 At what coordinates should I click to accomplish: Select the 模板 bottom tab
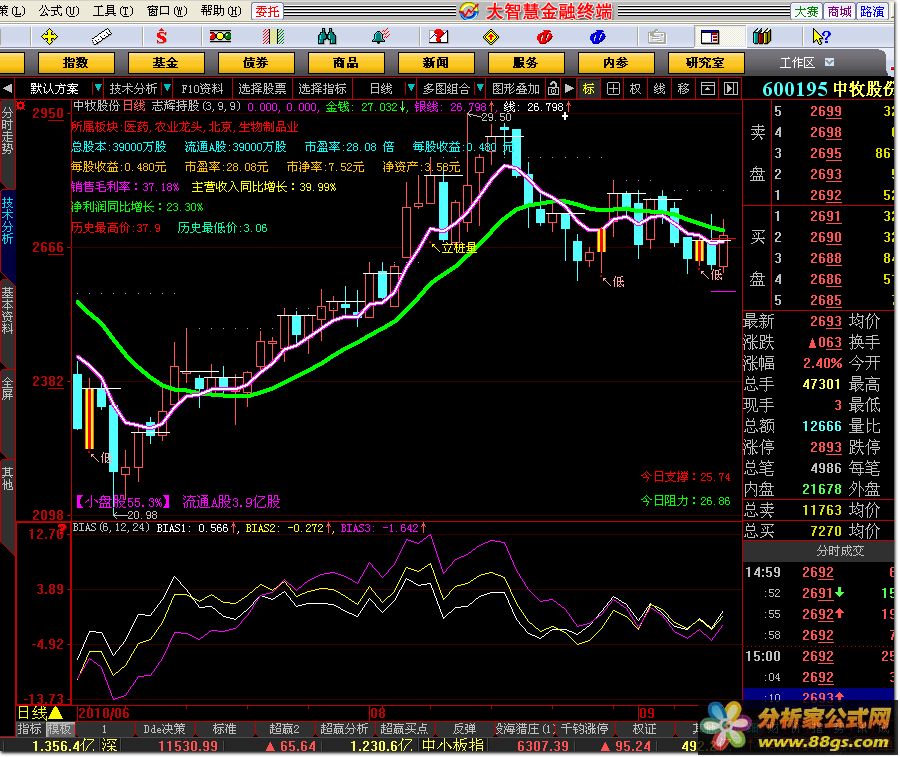point(59,729)
